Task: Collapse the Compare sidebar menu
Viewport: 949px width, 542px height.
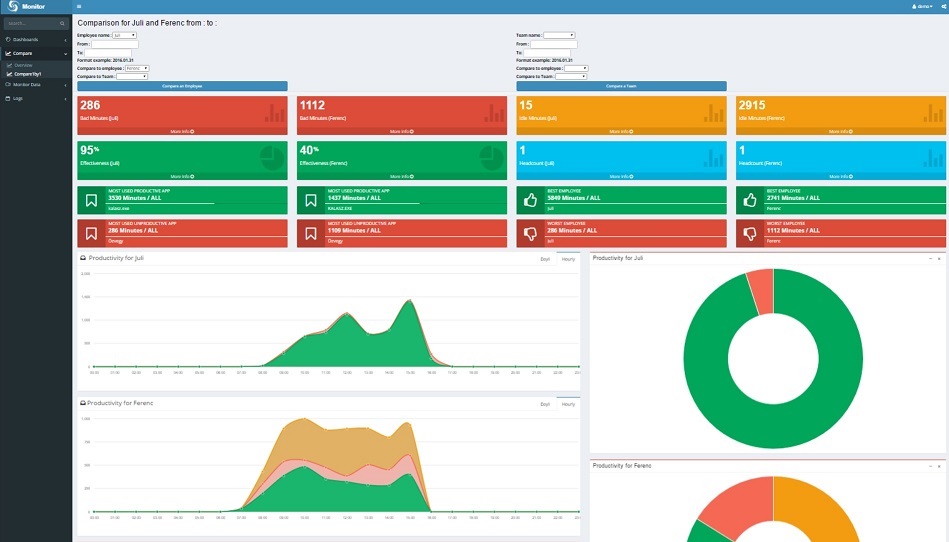Action: (36, 53)
